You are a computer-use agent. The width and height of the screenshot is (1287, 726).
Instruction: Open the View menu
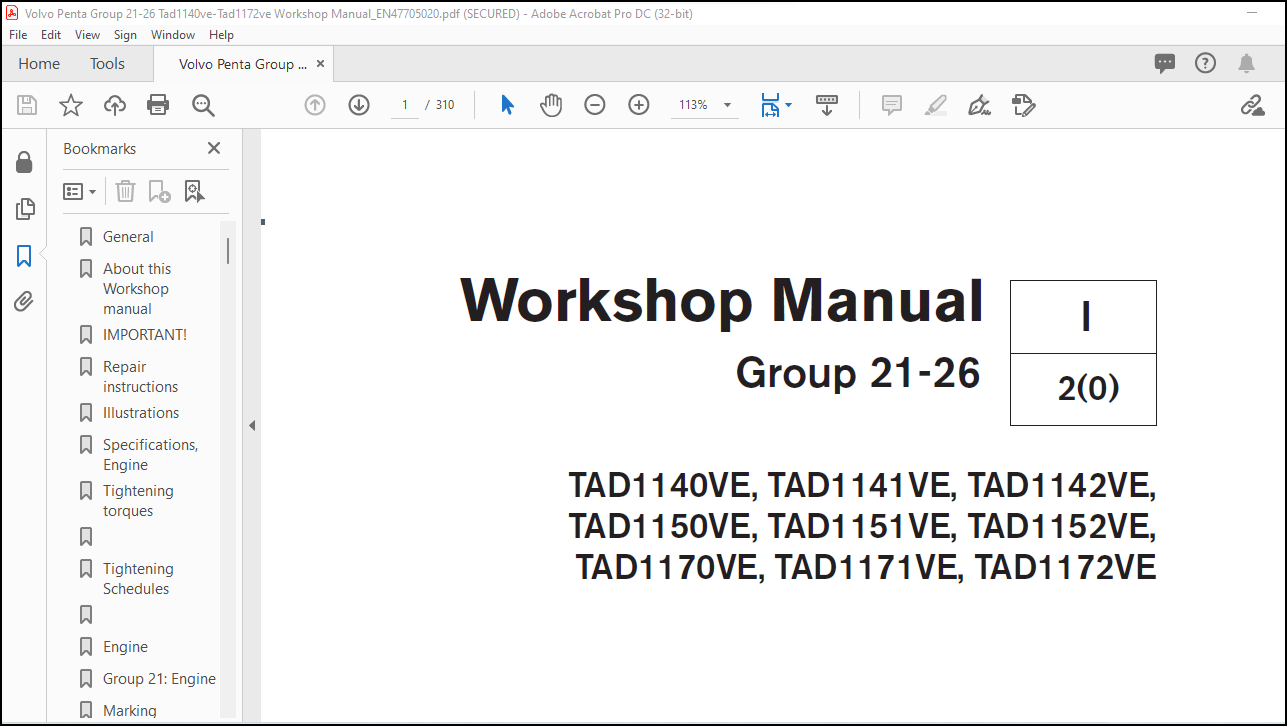pyautogui.click(x=88, y=34)
